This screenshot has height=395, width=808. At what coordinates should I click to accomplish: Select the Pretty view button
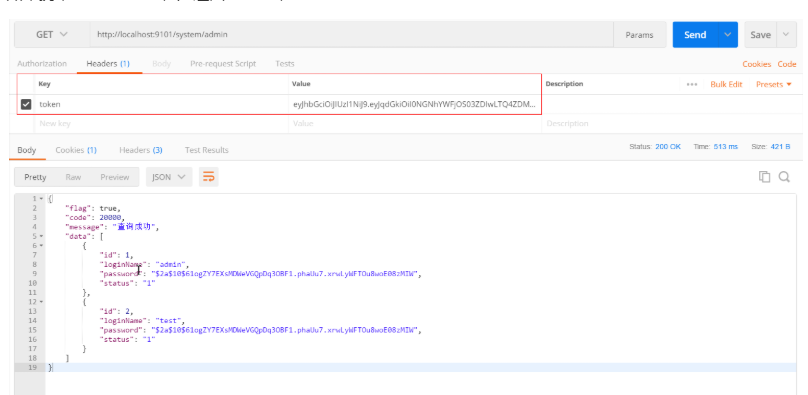[35, 177]
